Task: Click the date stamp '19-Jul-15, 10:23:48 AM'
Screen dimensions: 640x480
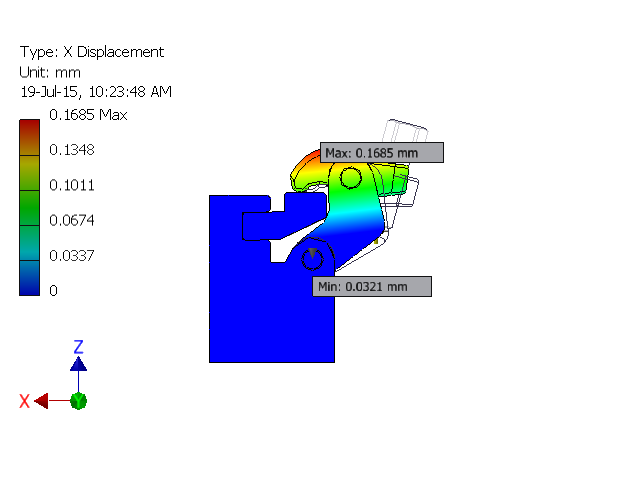Action: click(96, 91)
